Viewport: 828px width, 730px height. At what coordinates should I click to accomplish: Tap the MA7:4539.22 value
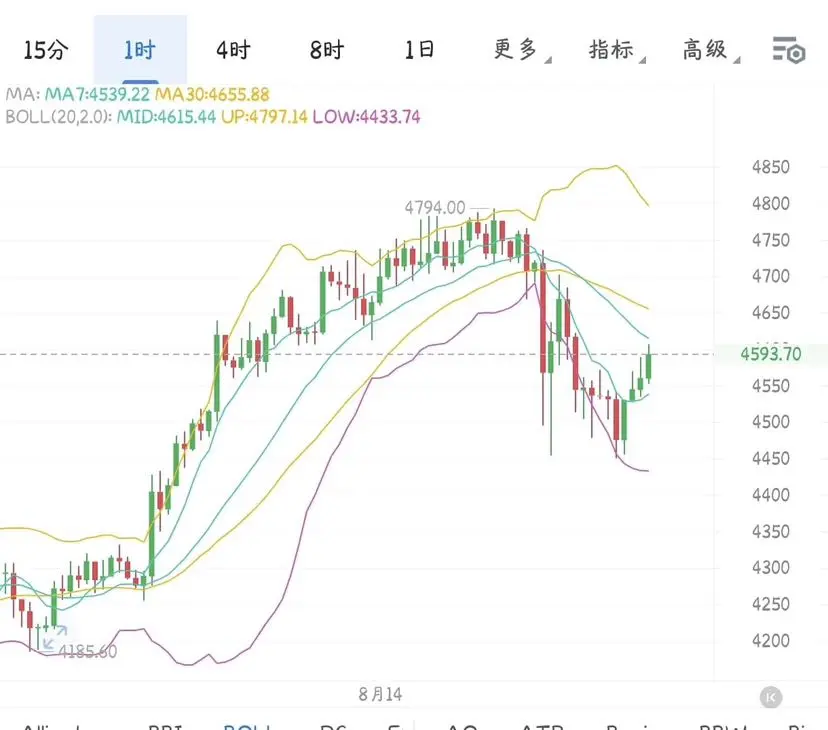(x=97, y=95)
